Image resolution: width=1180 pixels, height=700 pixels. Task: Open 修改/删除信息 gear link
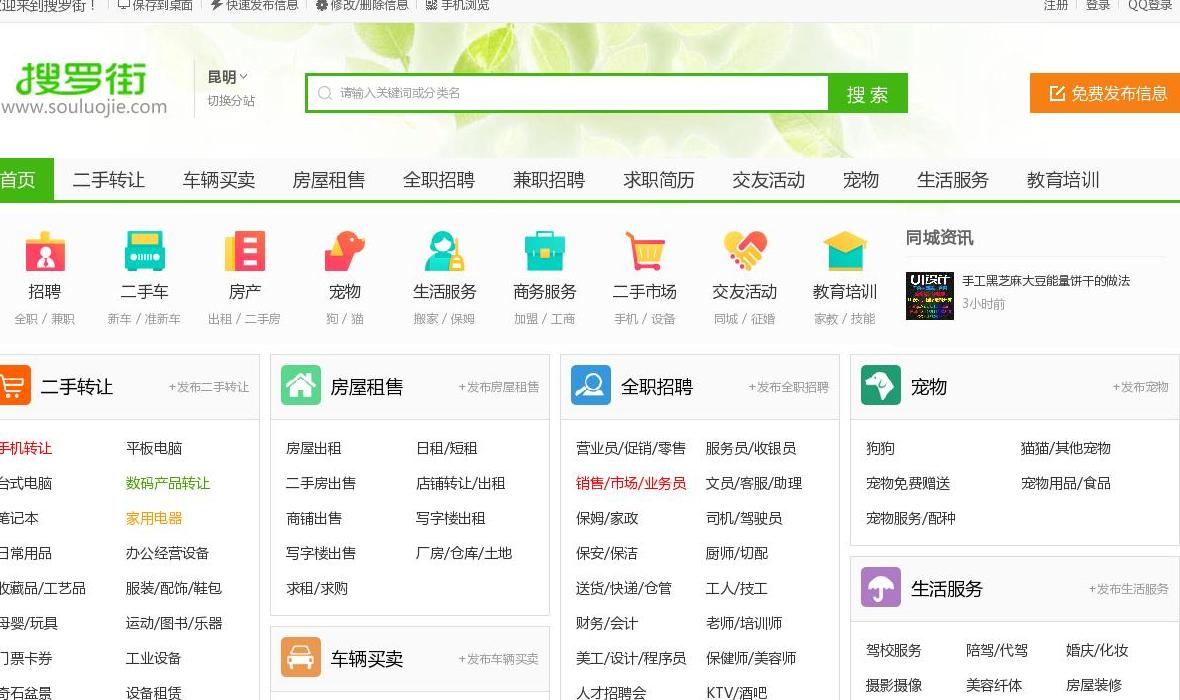[362, 5]
